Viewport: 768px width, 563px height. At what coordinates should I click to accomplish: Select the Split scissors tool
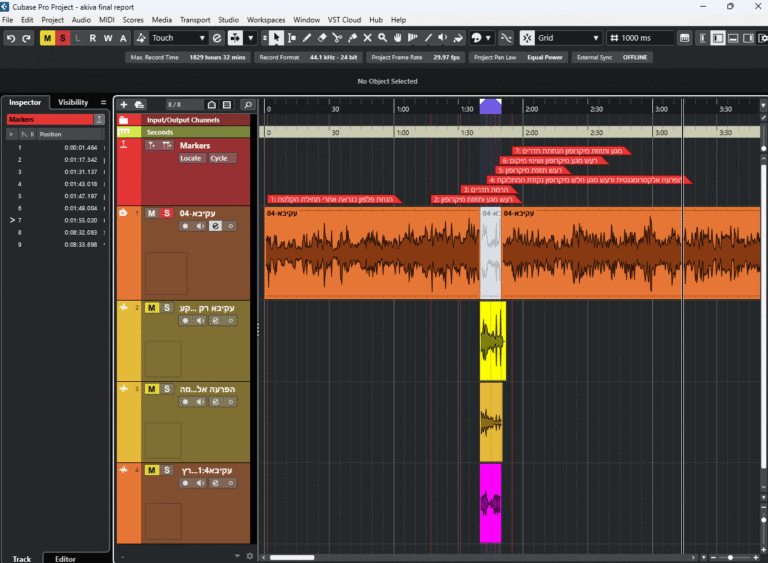[337, 38]
